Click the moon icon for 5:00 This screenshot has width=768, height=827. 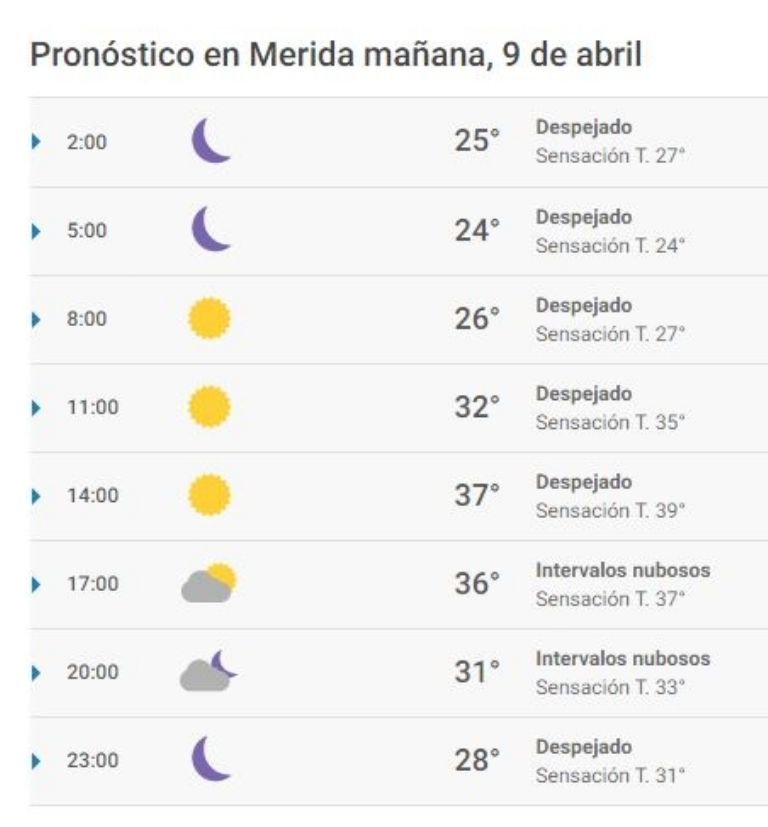tap(210, 229)
